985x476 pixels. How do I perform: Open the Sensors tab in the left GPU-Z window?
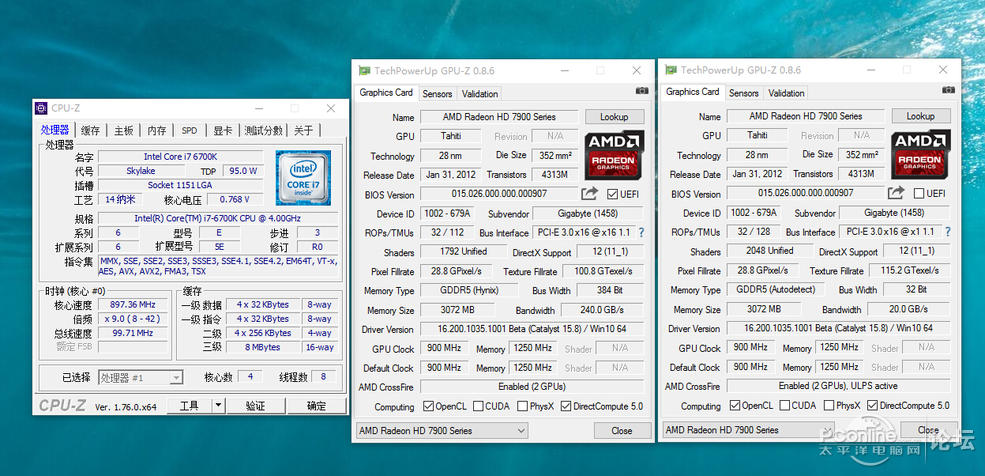pos(437,94)
